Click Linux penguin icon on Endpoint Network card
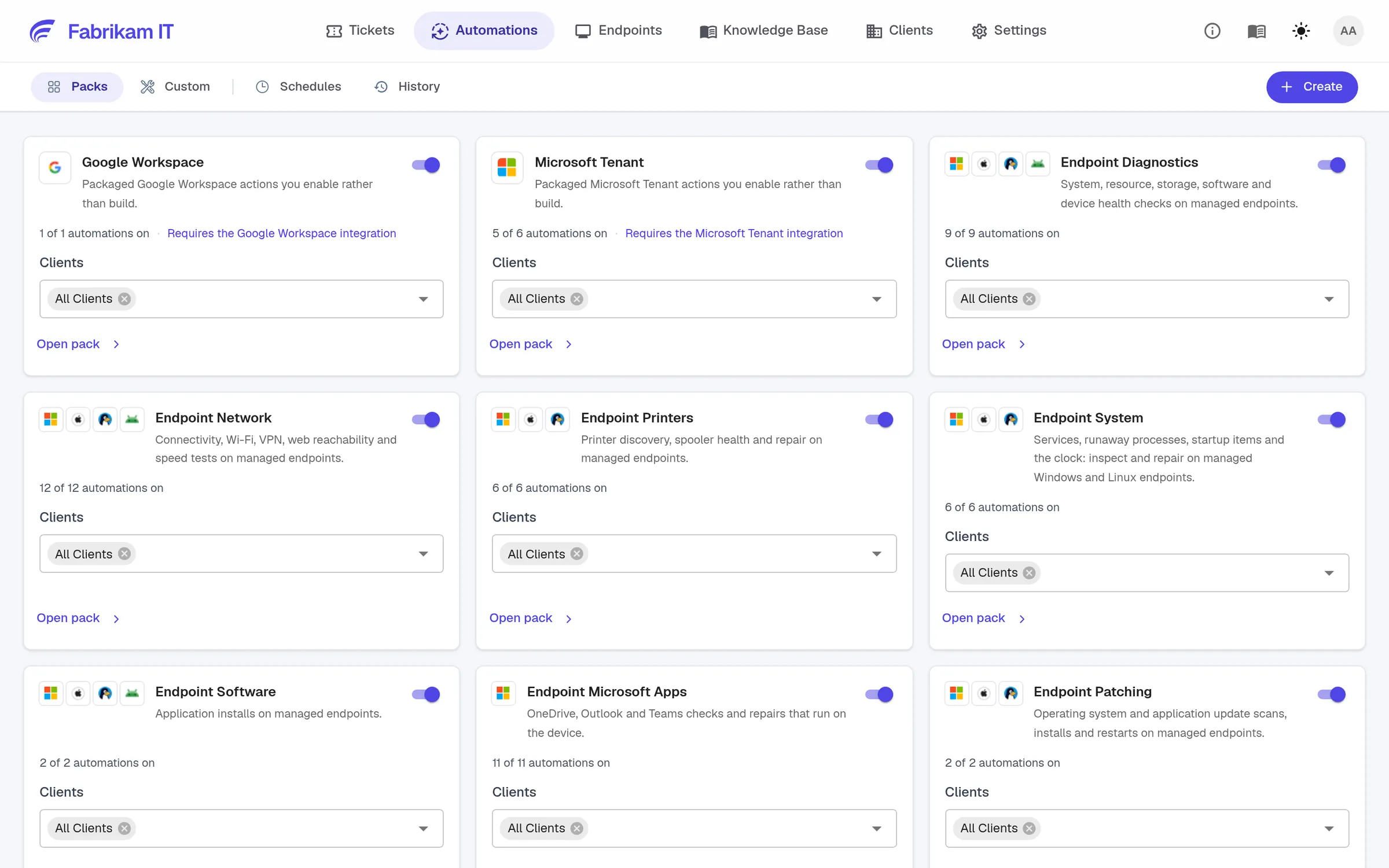The width and height of the screenshot is (1389, 868). click(x=105, y=420)
